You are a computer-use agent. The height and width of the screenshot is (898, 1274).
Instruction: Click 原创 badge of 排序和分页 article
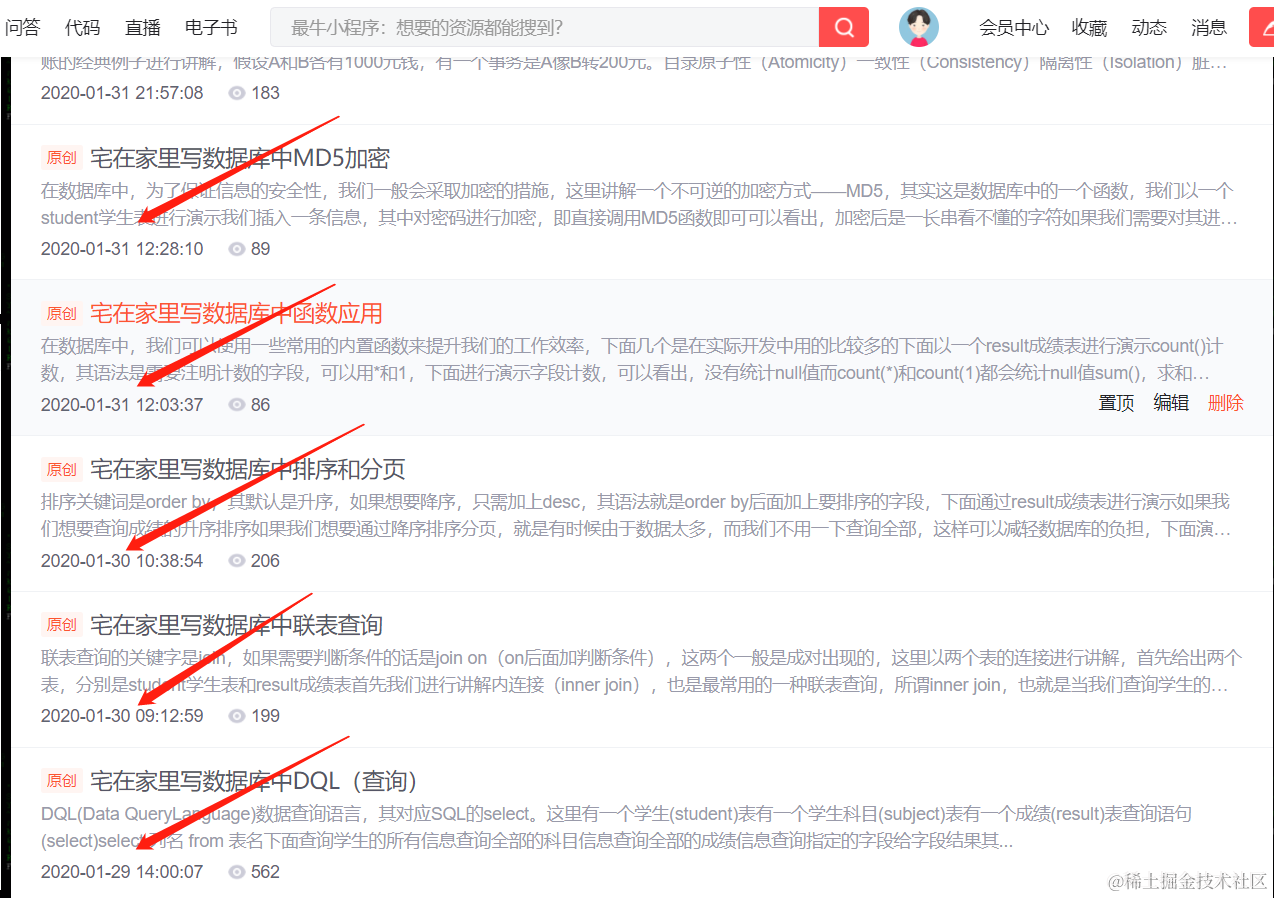[x=61, y=470]
